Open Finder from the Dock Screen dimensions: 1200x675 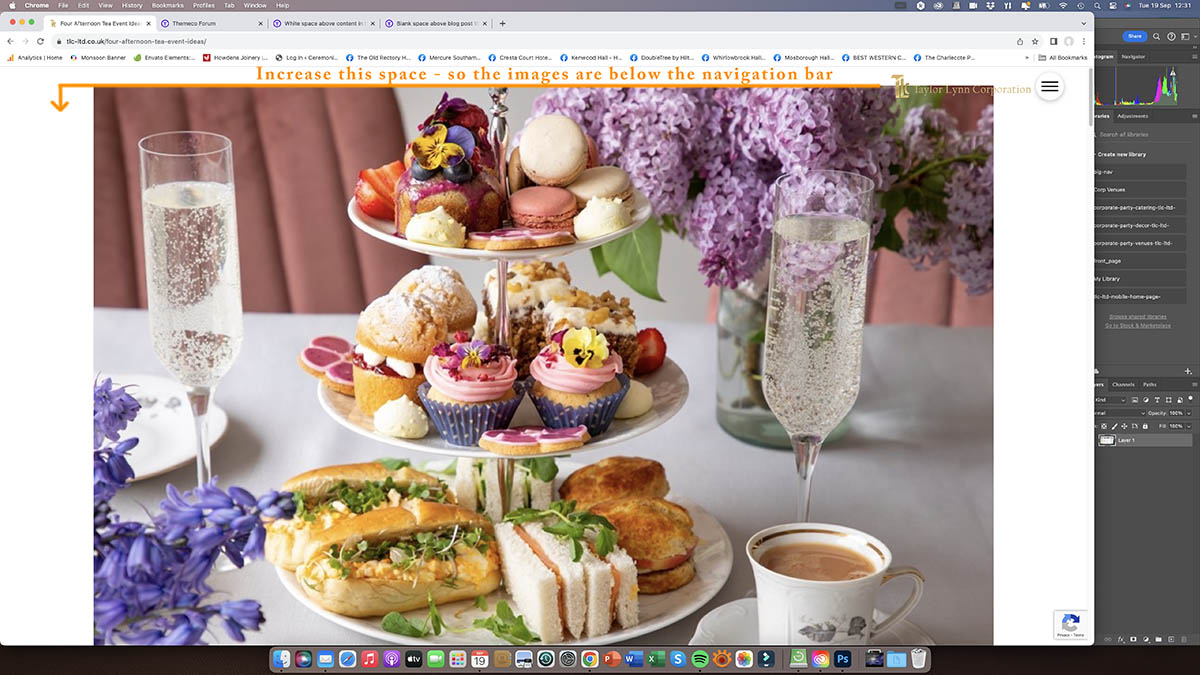(x=282, y=659)
